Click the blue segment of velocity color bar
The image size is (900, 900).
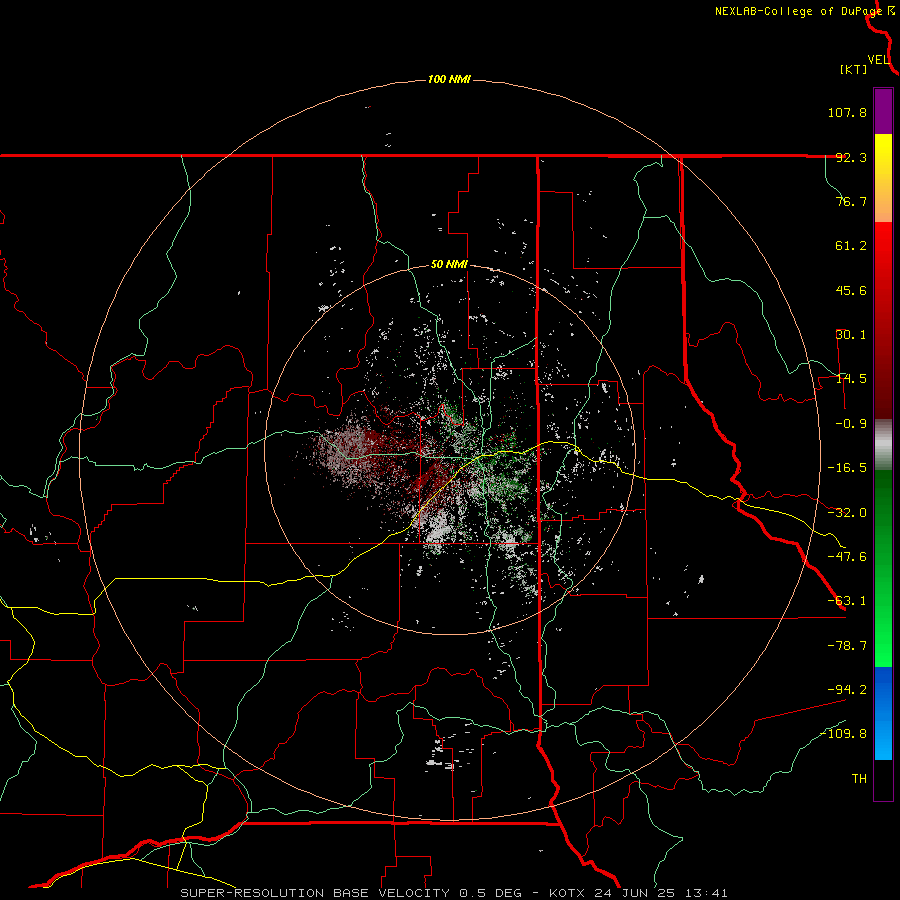click(x=883, y=713)
